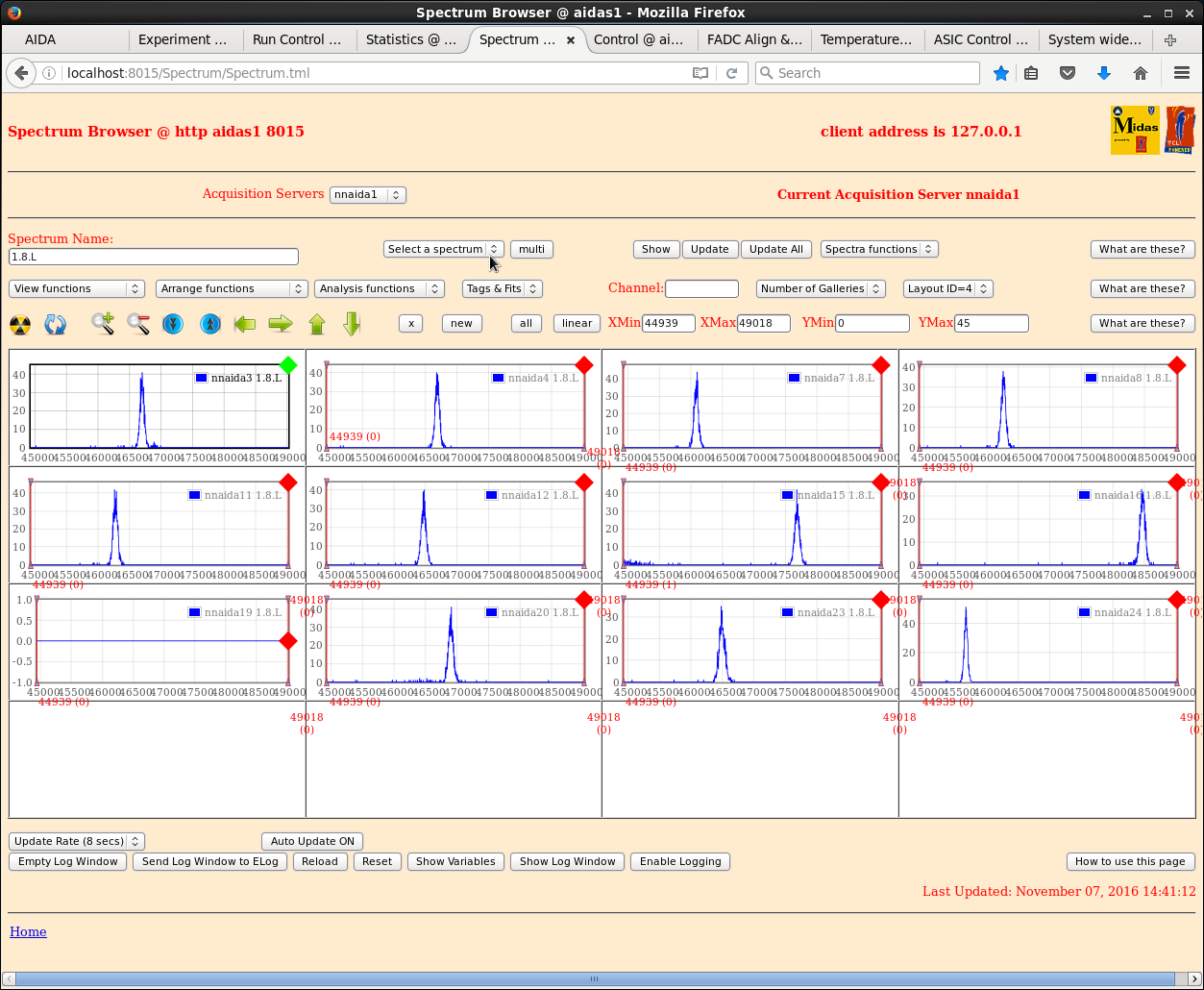
Task: Click the green right arrow icon
Action: [x=281, y=324]
